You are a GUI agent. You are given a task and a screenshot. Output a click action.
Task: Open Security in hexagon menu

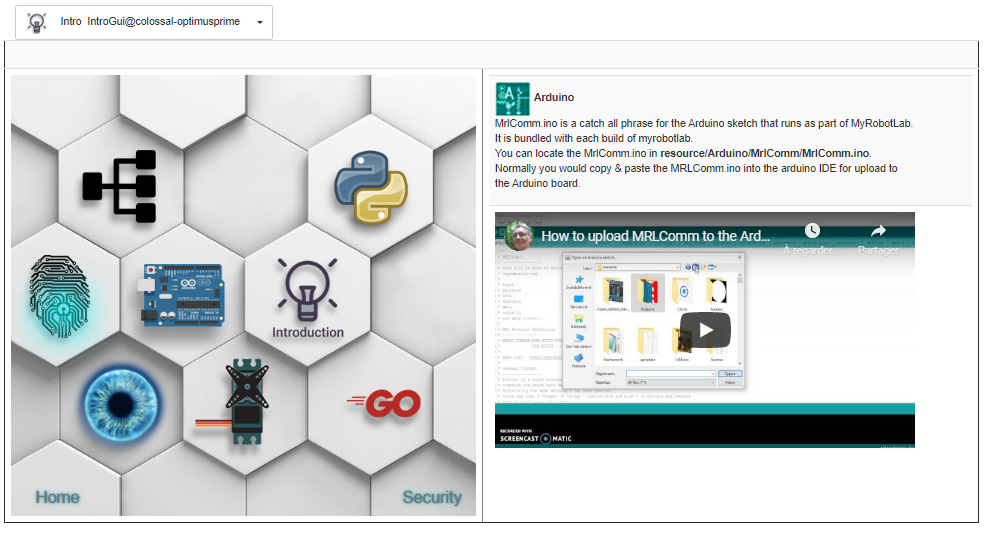click(432, 497)
